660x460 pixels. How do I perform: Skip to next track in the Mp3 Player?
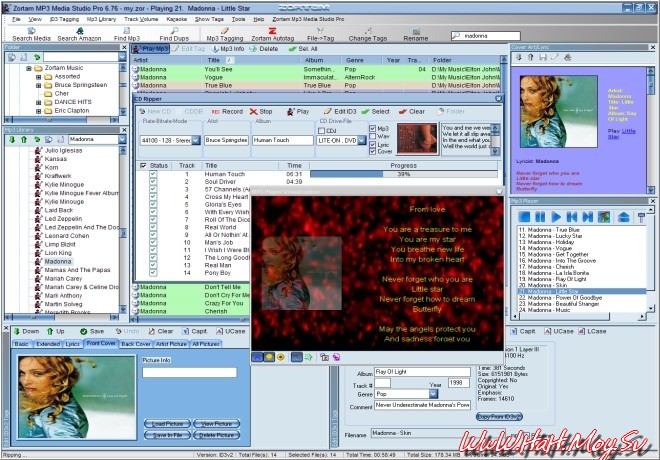coord(588,217)
